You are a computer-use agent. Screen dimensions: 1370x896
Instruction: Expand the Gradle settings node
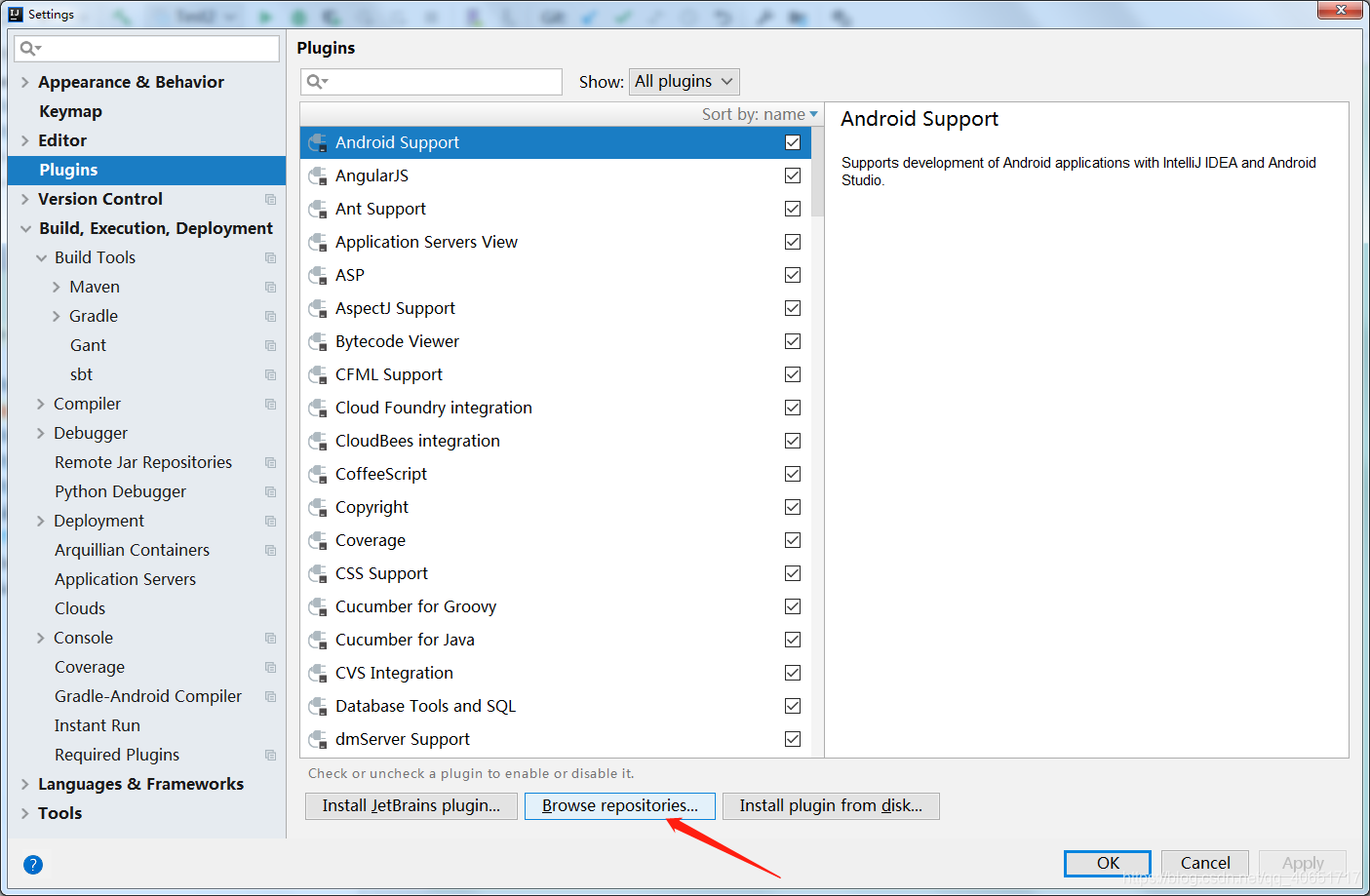(x=56, y=317)
